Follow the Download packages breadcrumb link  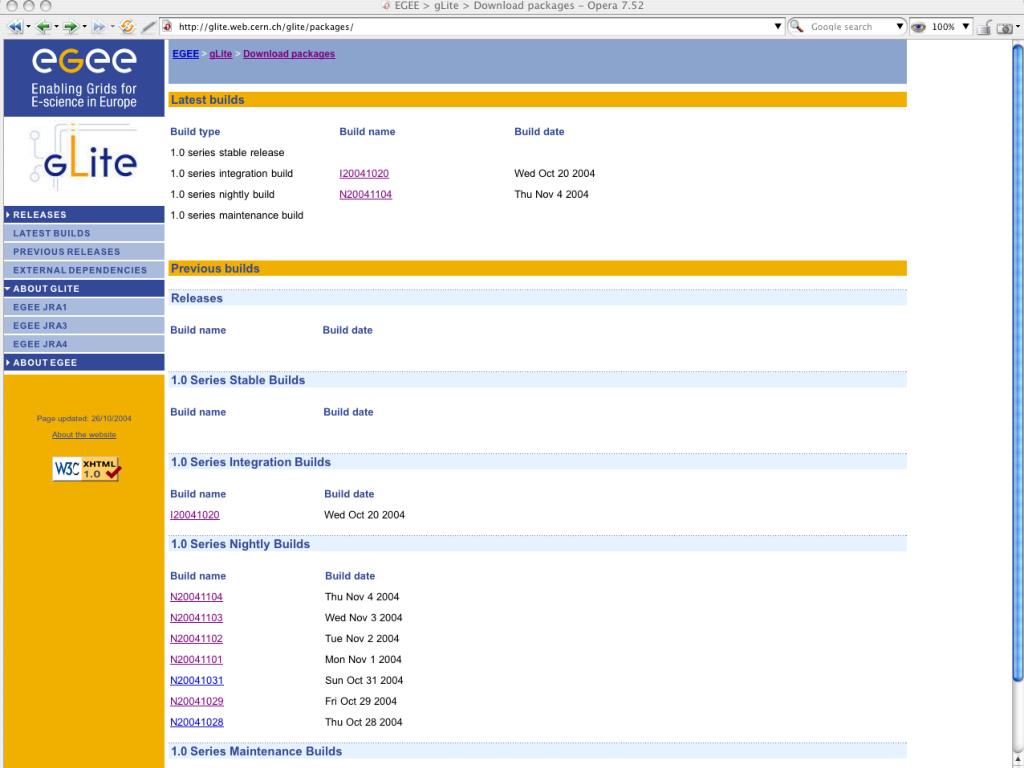pos(289,54)
